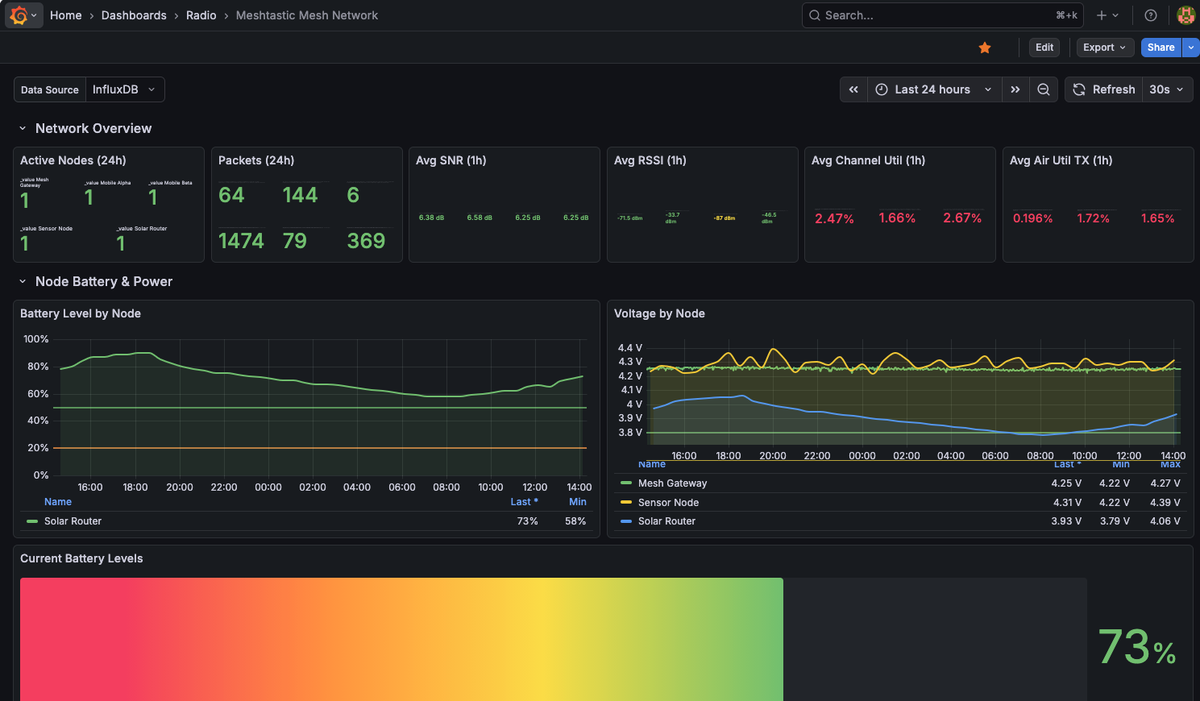The width and height of the screenshot is (1200, 701).
Task: Zoom out time range with magnifier icon
Action: [x=1043, y=89]
